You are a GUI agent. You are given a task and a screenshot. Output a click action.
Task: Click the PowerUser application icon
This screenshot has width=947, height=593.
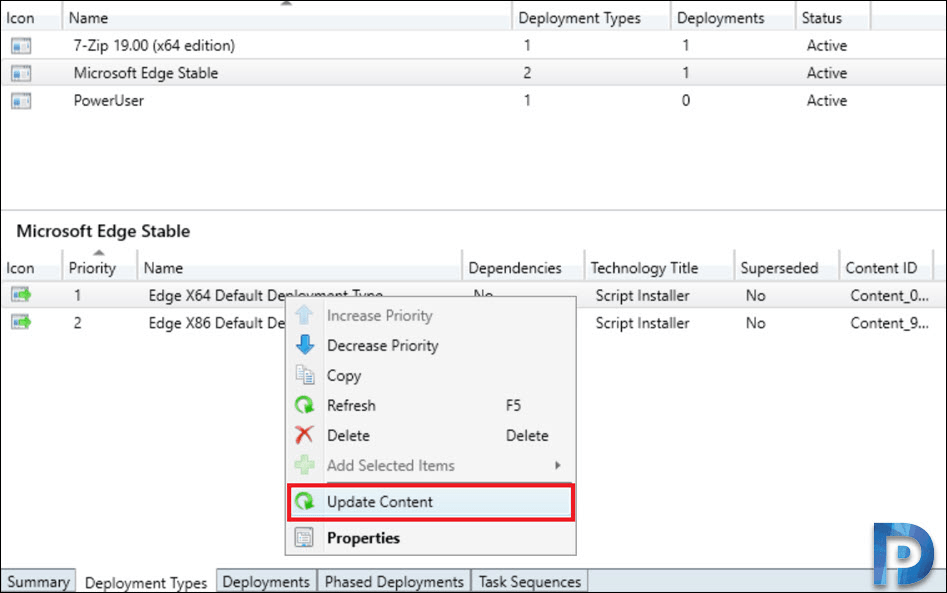(22, 101)
